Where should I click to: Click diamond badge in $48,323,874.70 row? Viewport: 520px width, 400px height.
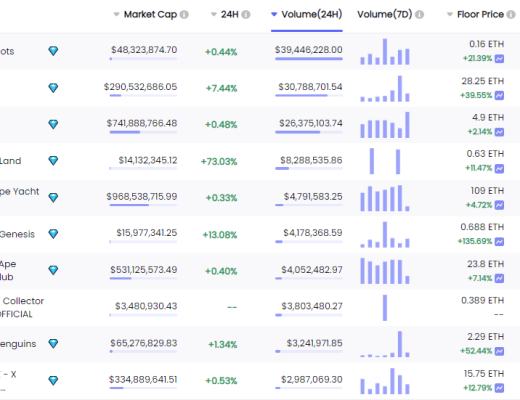(x=53, y=51)
